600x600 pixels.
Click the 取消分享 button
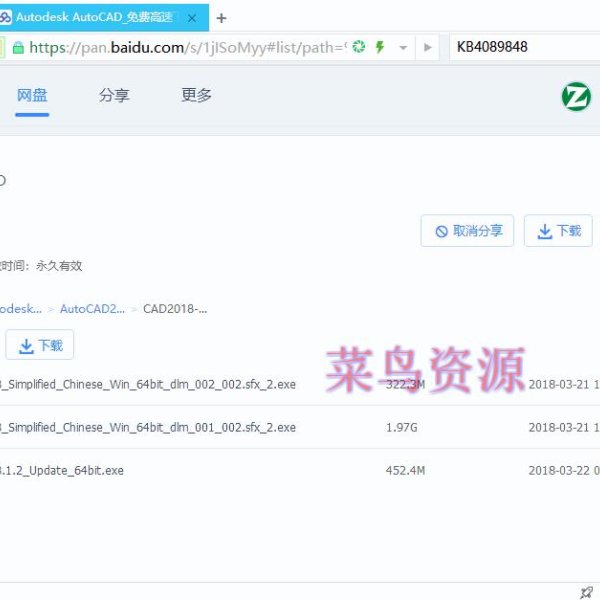(467, 231)
